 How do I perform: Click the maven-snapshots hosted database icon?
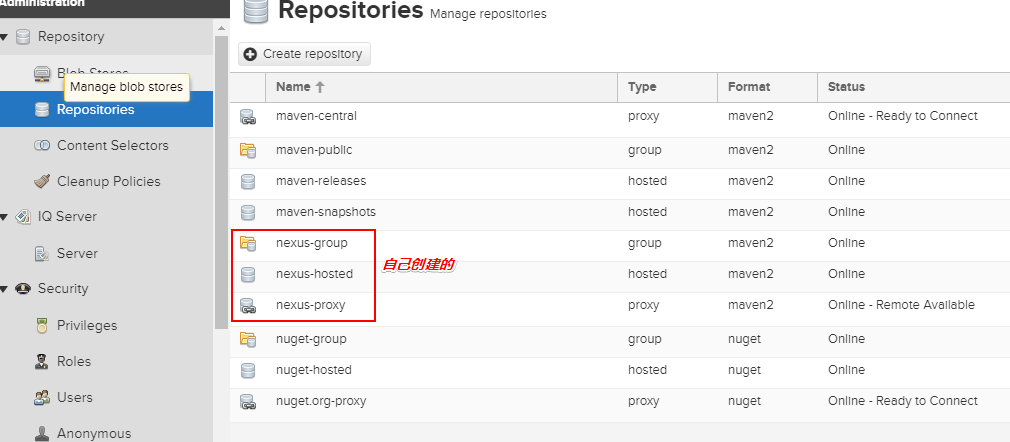click(x=248, y=213)
